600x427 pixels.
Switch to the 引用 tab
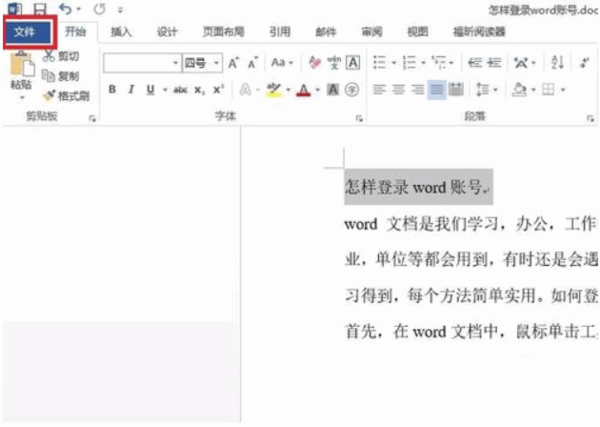point(279,32)
